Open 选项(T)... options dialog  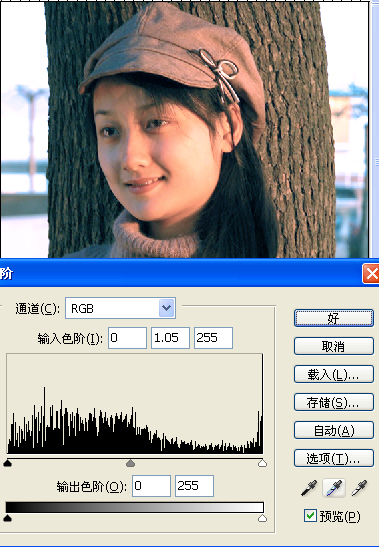point(334,458)
